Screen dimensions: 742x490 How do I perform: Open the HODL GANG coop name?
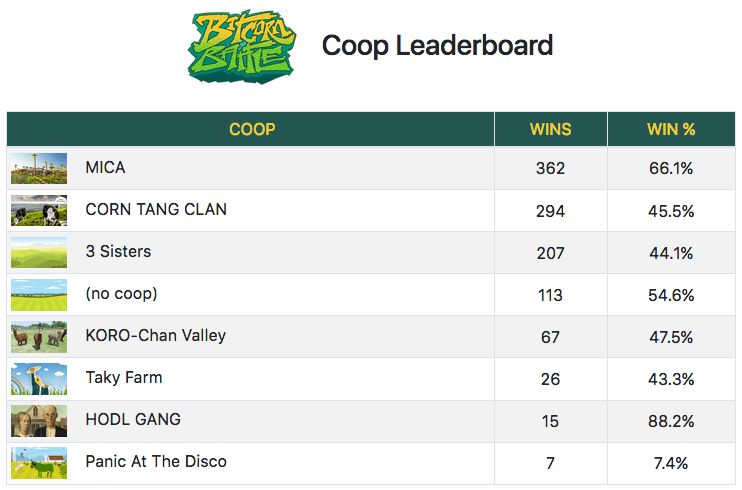133,419
